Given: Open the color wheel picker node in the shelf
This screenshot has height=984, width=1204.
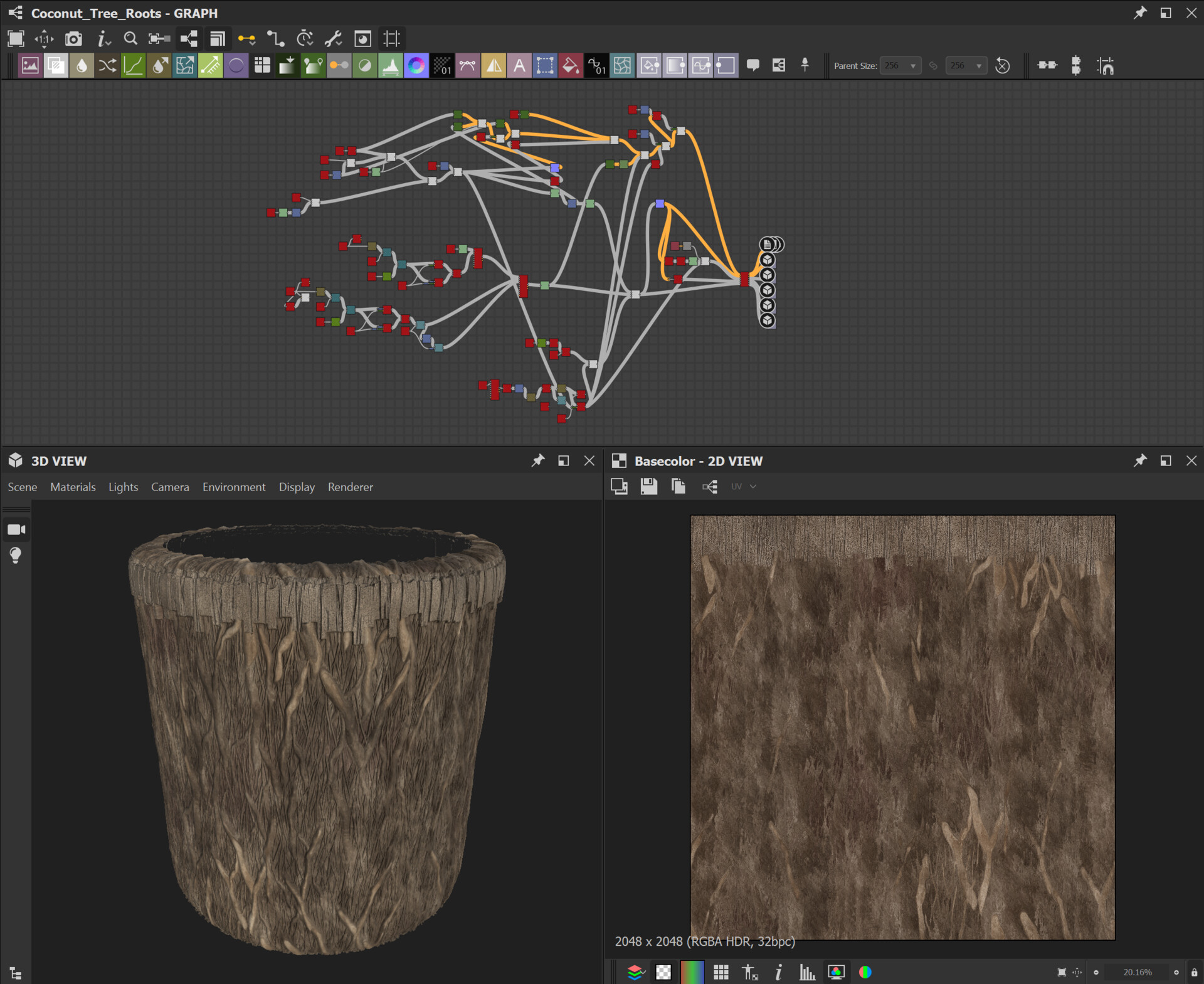Looking at the screenshot, I should coord(415,65).
